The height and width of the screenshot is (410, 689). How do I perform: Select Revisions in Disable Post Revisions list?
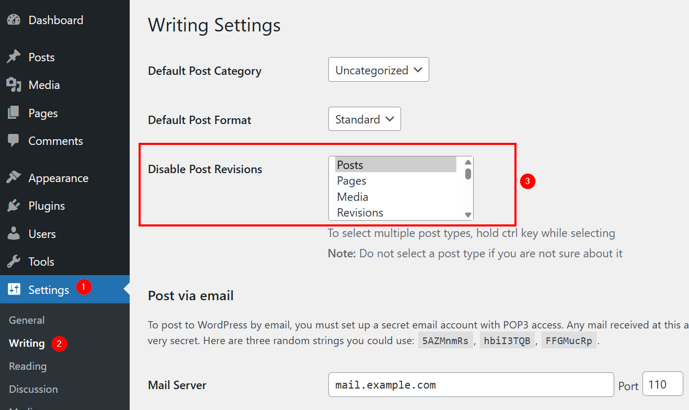pyautogui.click(x=396, y=212)
